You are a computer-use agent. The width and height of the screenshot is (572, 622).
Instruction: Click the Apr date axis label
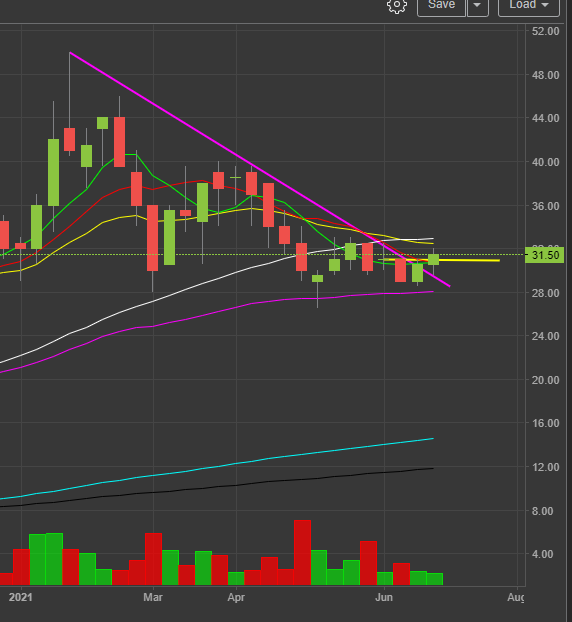pos(236,597)
